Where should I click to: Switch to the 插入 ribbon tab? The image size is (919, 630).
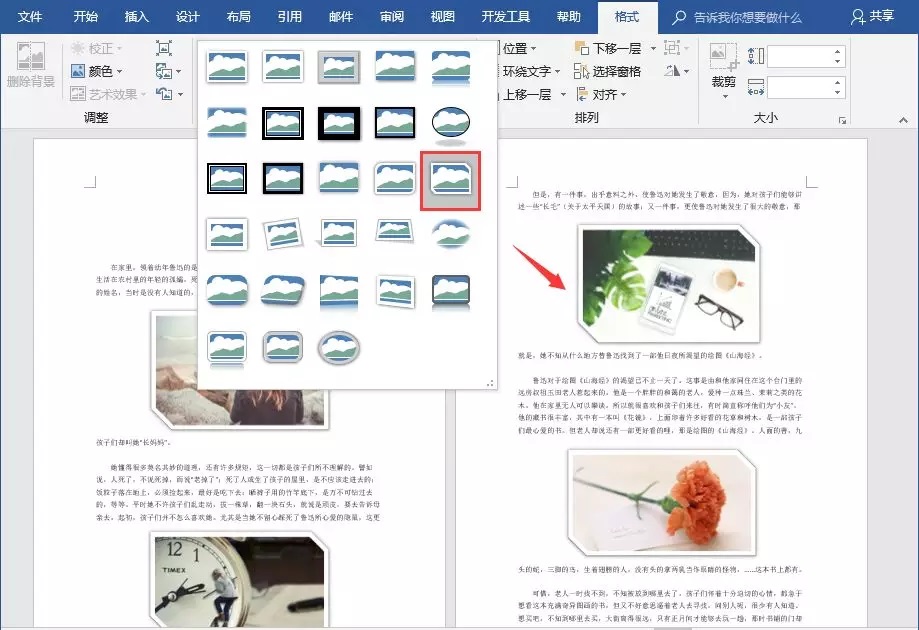[x=137, y=16]
